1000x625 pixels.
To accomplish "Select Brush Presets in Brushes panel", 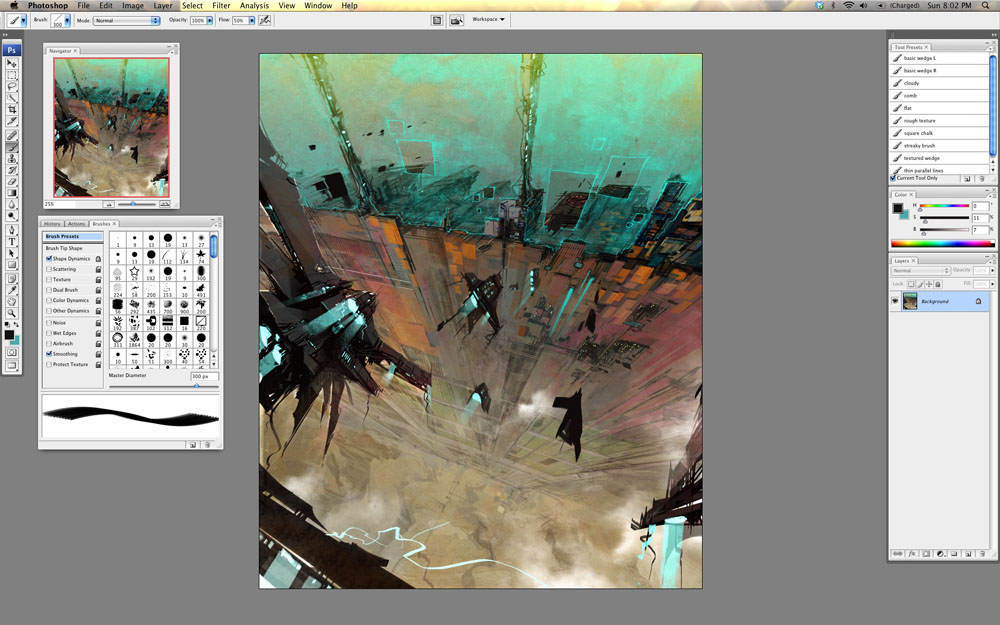I will [x=73, y=237].
